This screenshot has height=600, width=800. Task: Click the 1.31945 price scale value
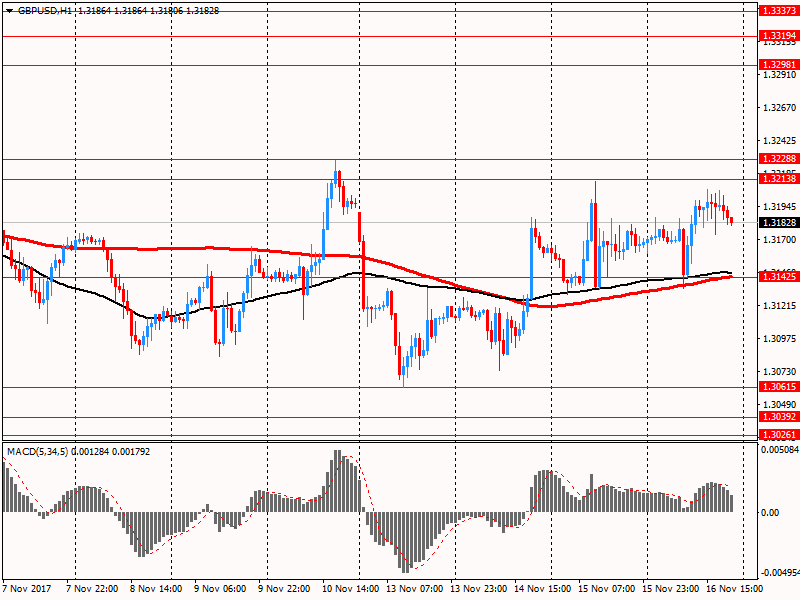coord(780,207)
